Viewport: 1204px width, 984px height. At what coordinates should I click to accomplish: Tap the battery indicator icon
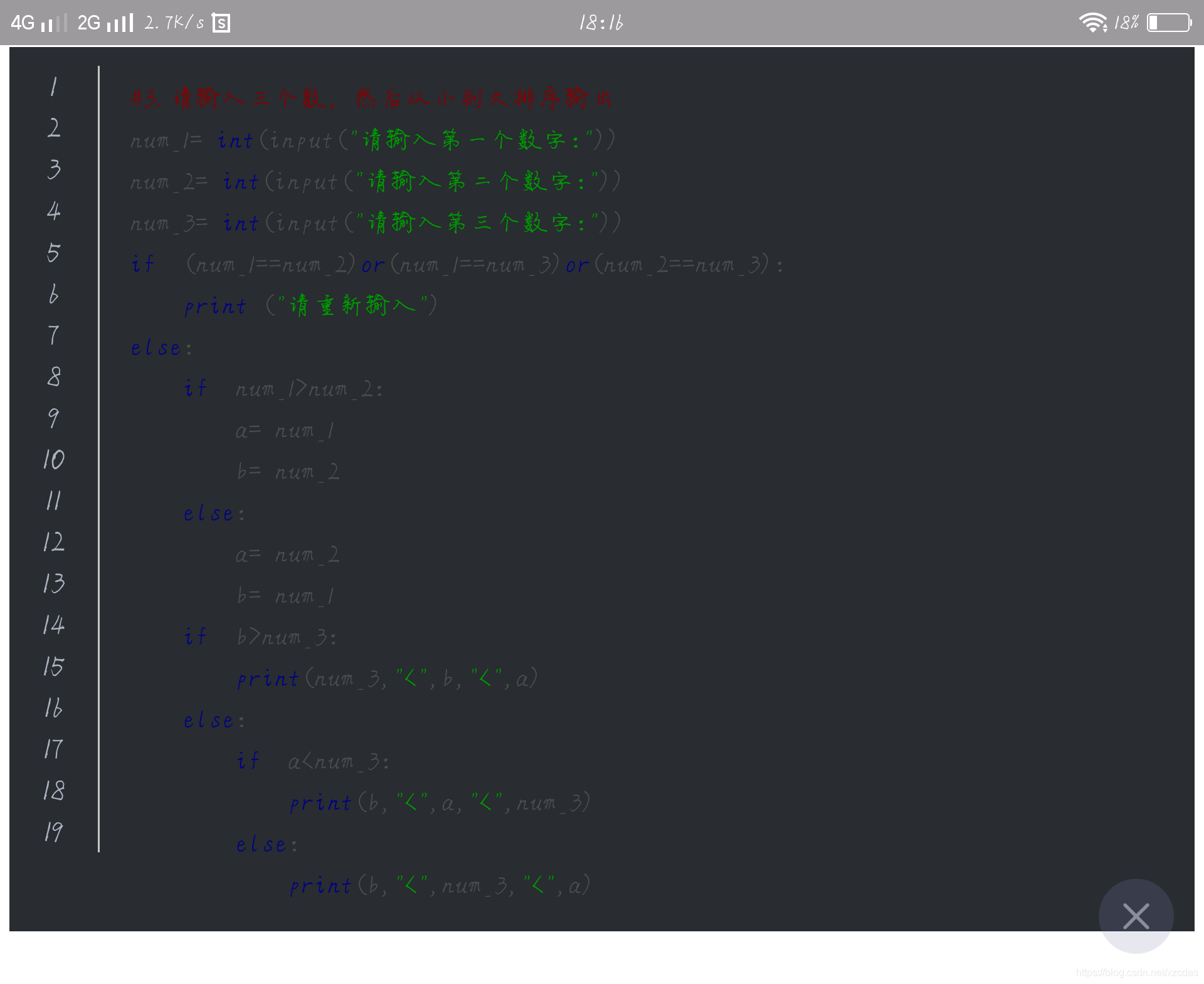coord(1169,23)
